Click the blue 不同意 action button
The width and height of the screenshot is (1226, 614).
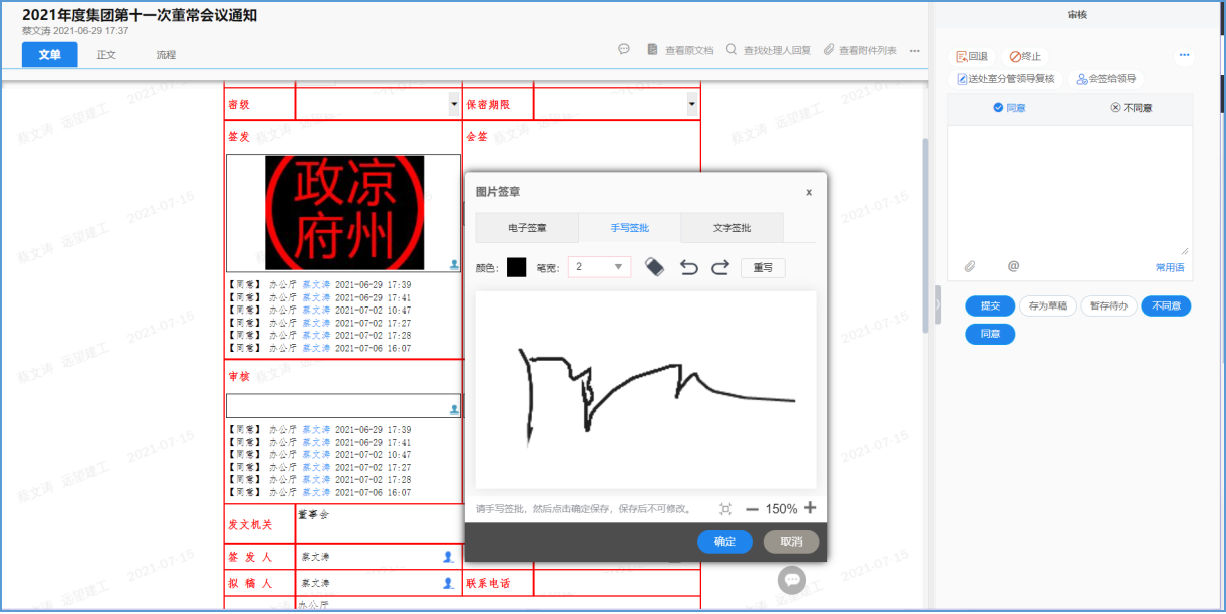click(1166, 306)
